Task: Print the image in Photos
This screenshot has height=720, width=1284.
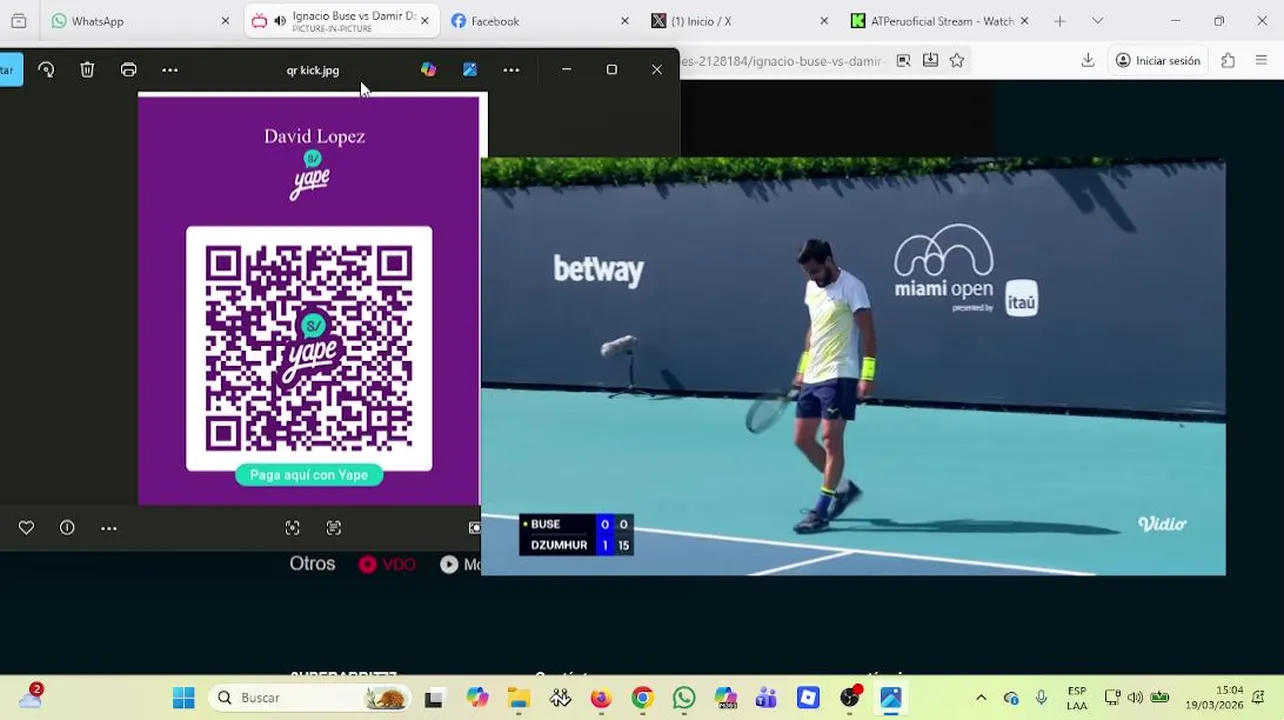Action: (x=129, y=70)
